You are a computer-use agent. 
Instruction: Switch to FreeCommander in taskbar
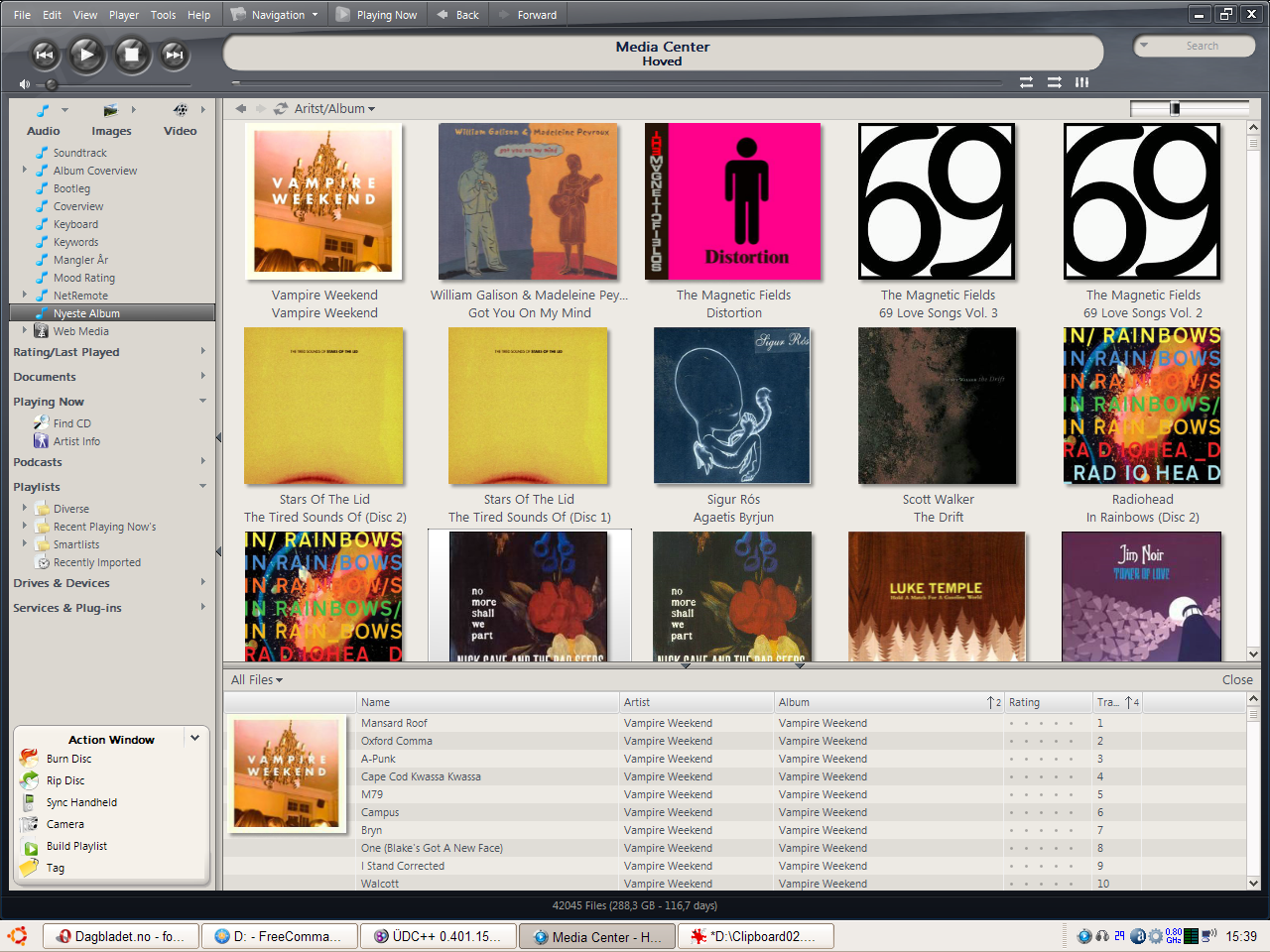pos(278,936)
